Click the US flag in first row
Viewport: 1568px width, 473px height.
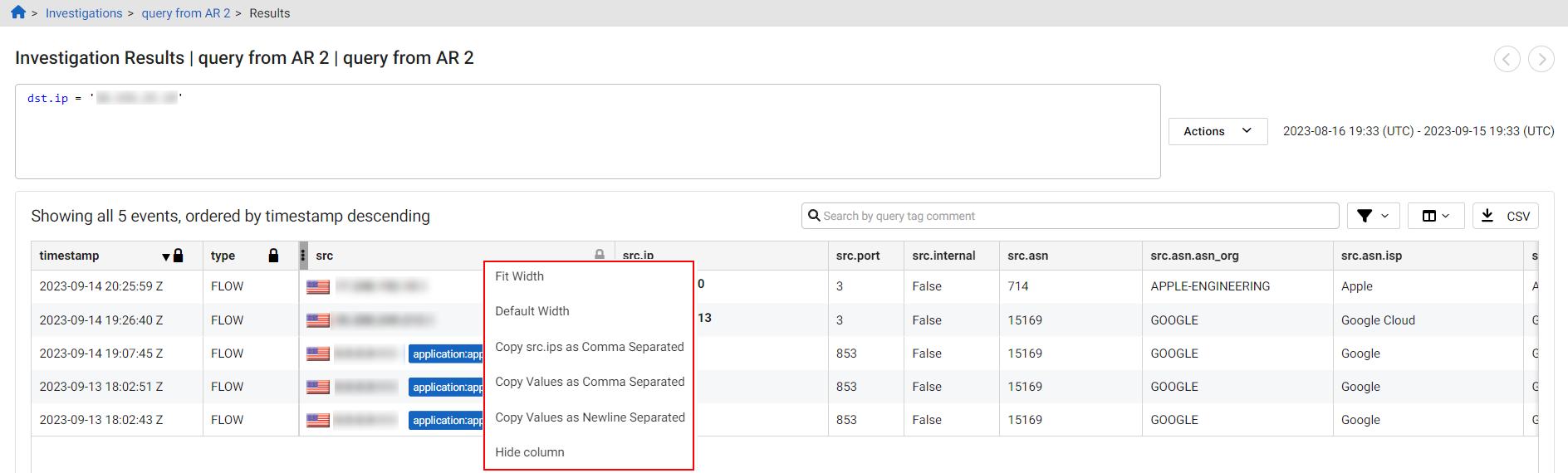point(318,287)
